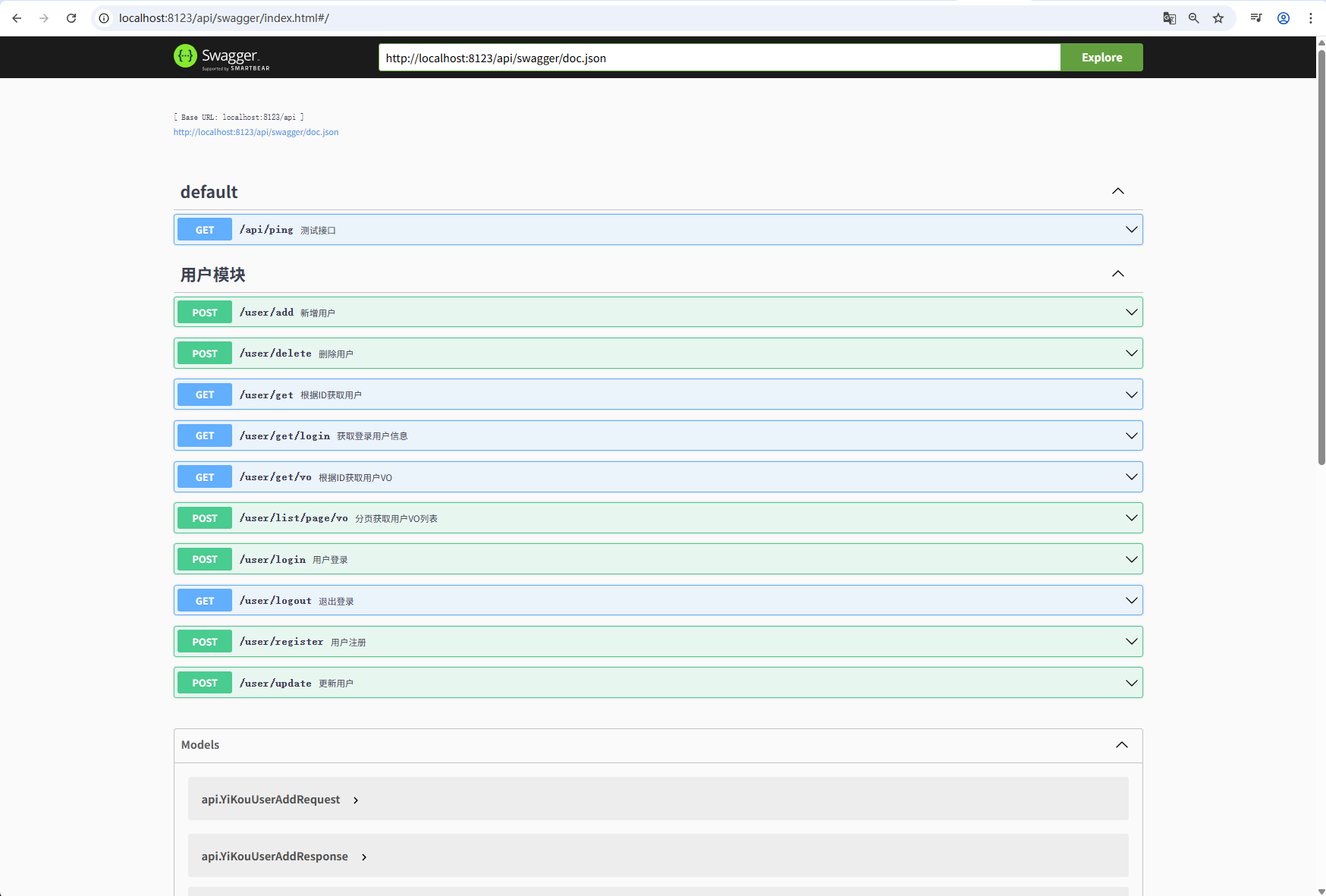Screen dimensions: 1326x896
Task: Click the site info icon in address bar
Action: tap(104, 18)
